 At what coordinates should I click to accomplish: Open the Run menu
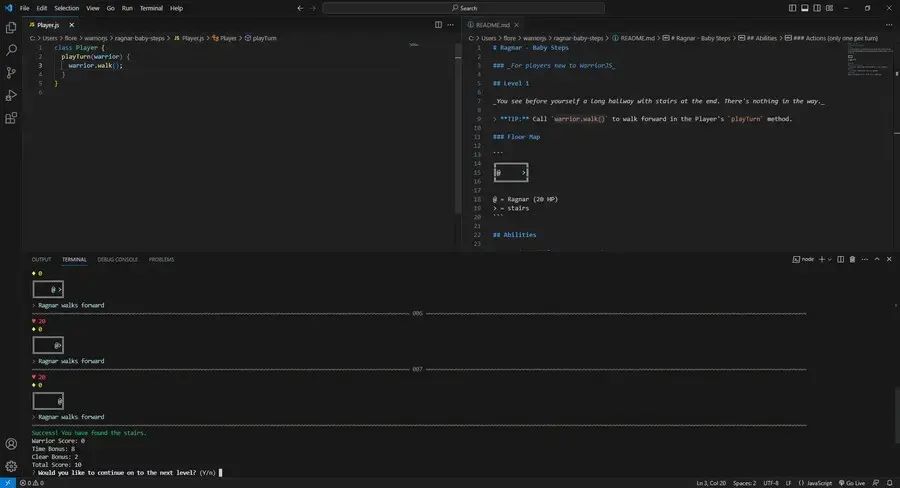127,8
